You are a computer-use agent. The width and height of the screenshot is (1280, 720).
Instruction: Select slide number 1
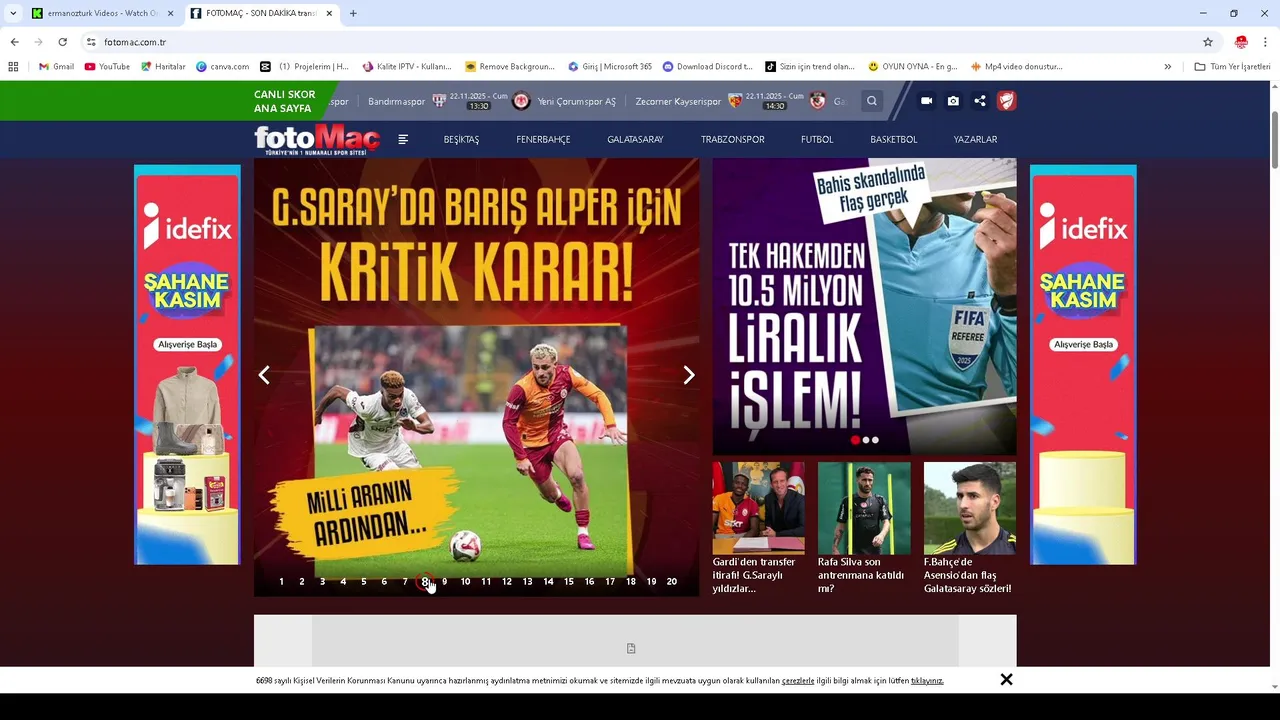(281, 581)
